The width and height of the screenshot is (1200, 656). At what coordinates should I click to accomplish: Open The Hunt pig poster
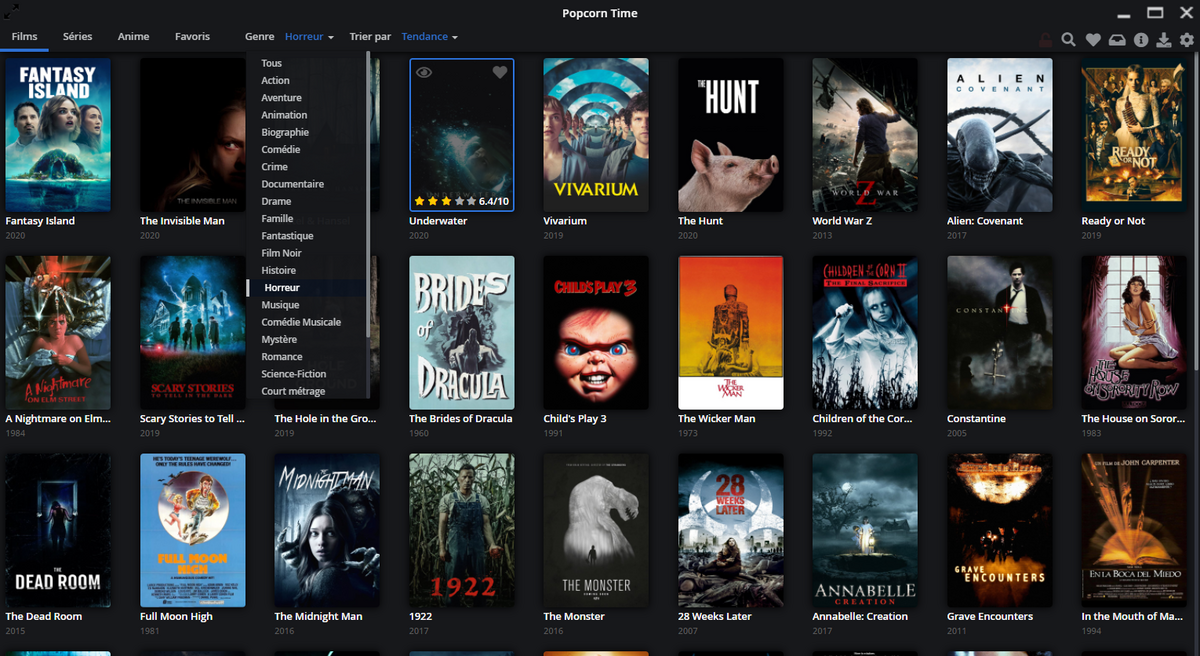click(x=730, y=135)
